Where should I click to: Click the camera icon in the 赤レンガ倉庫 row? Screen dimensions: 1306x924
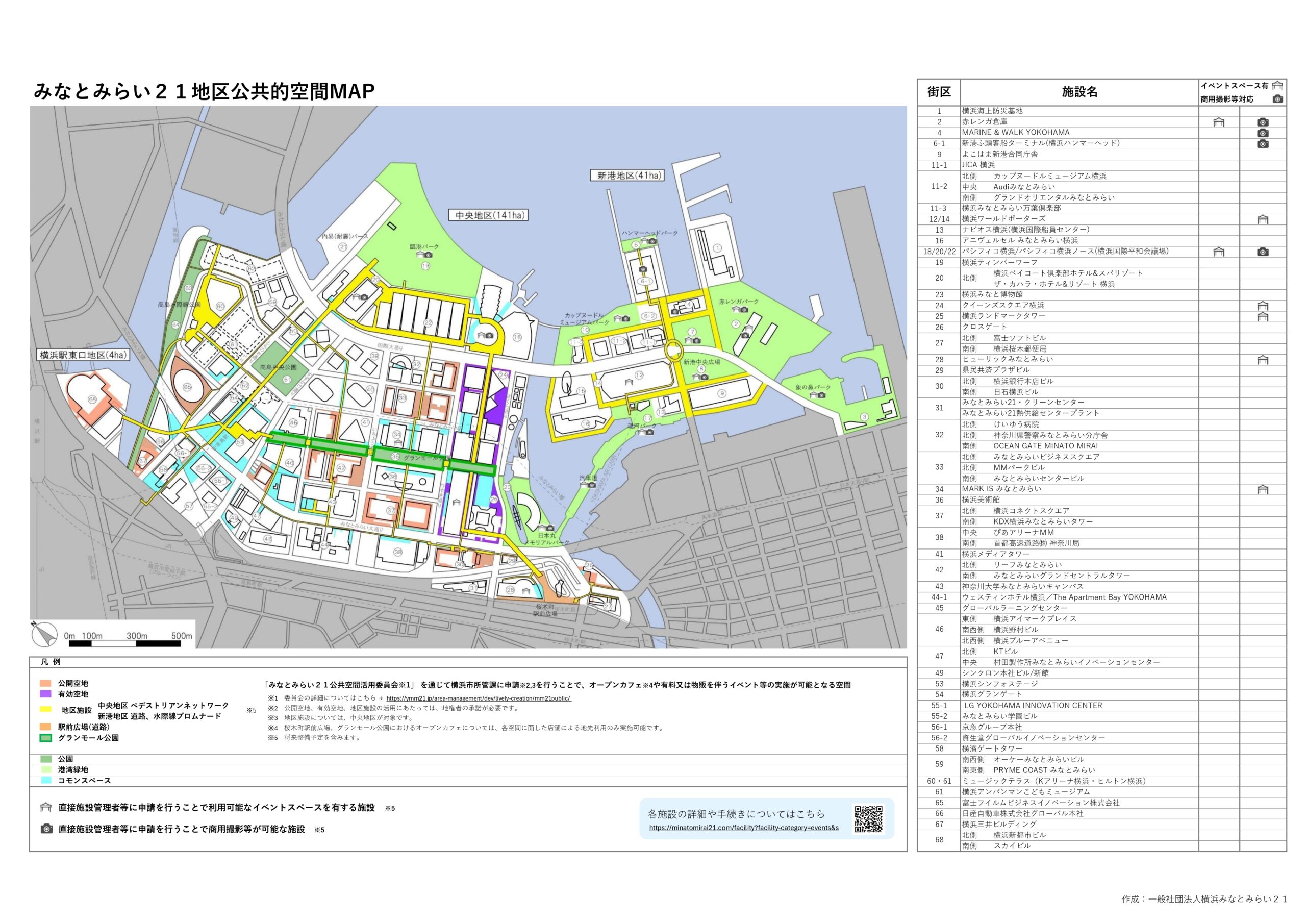click(1262, 122)
